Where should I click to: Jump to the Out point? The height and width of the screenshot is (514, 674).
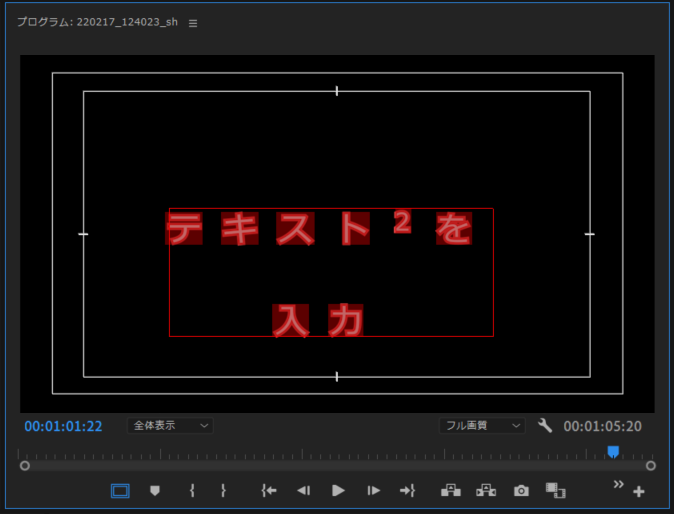coord(407,490)
